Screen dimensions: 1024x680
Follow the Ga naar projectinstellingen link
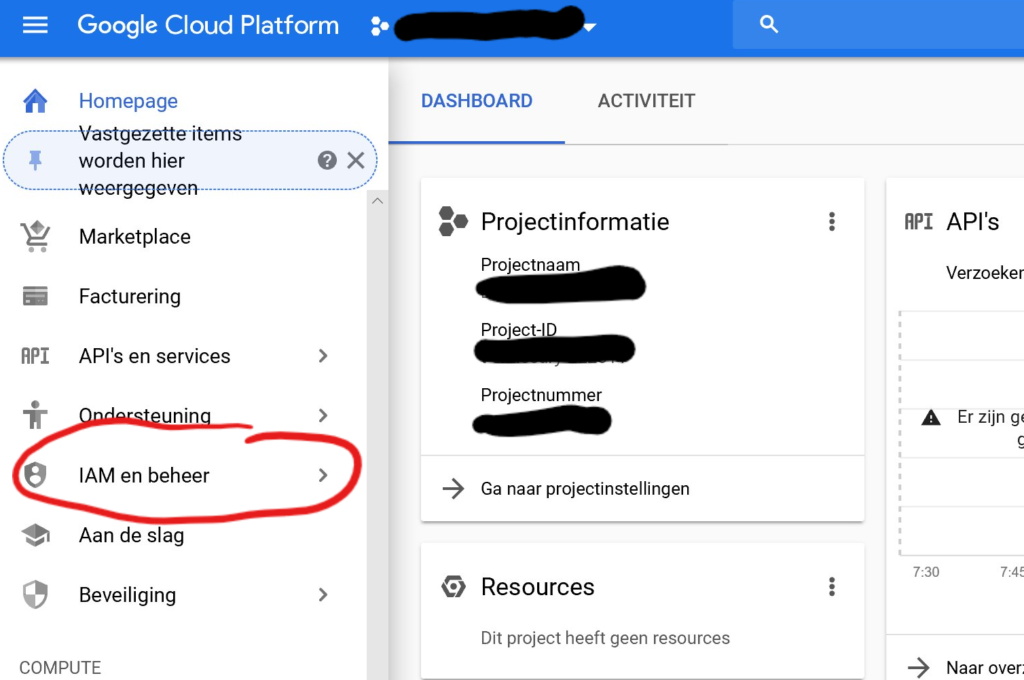coord(584,489)
